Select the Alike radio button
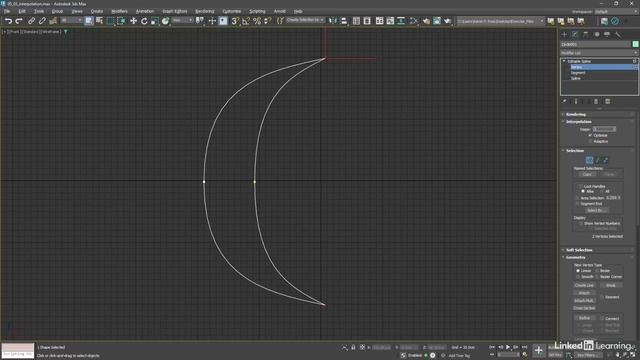The image size is (640, 360). [583, 191]
